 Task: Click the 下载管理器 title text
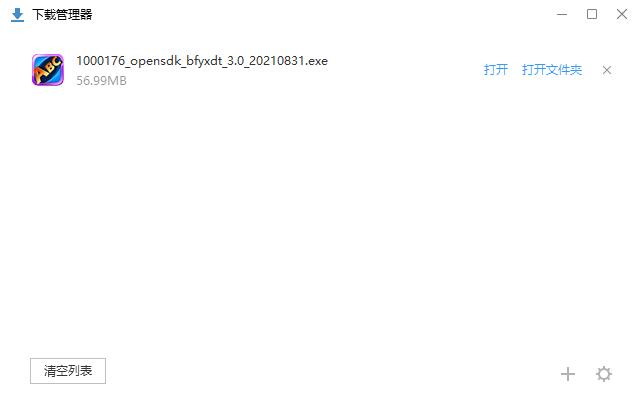coord(62,15)
